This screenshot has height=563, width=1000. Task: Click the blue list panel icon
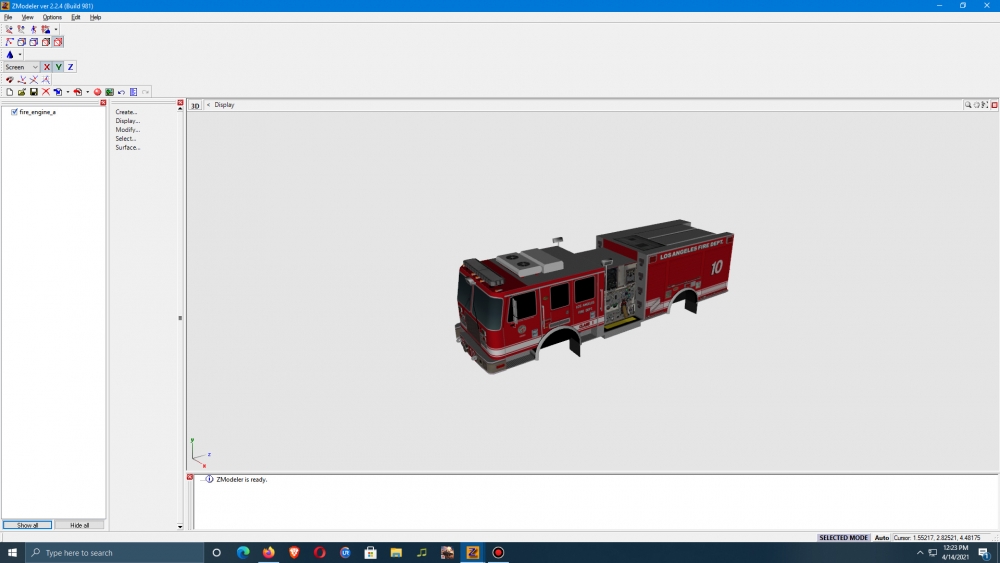pyautogui.click(x=133, y=92)
